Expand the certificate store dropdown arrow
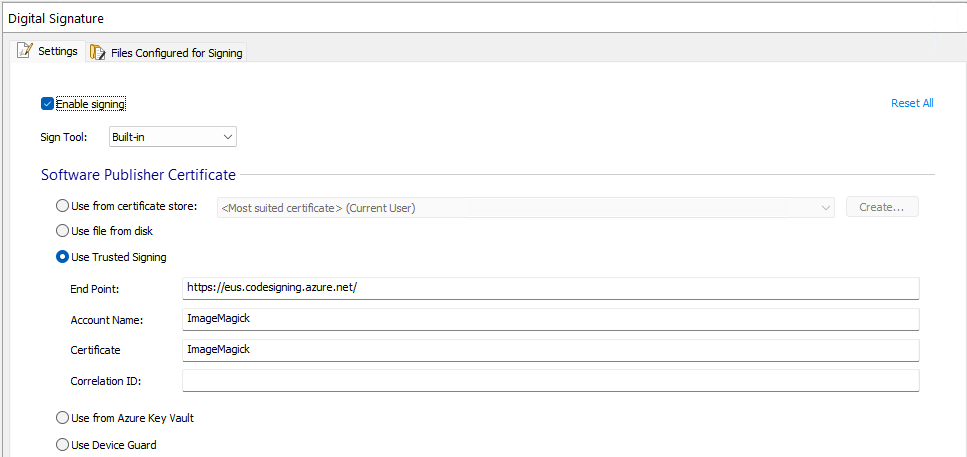The height and width of the screenshot is (457, 967). [x=825, y=208]
